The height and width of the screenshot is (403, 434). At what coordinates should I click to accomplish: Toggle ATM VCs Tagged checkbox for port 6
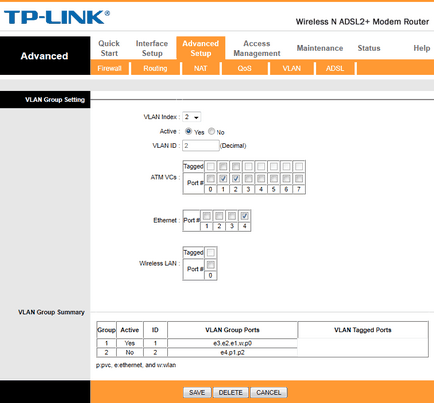(286, 166)
